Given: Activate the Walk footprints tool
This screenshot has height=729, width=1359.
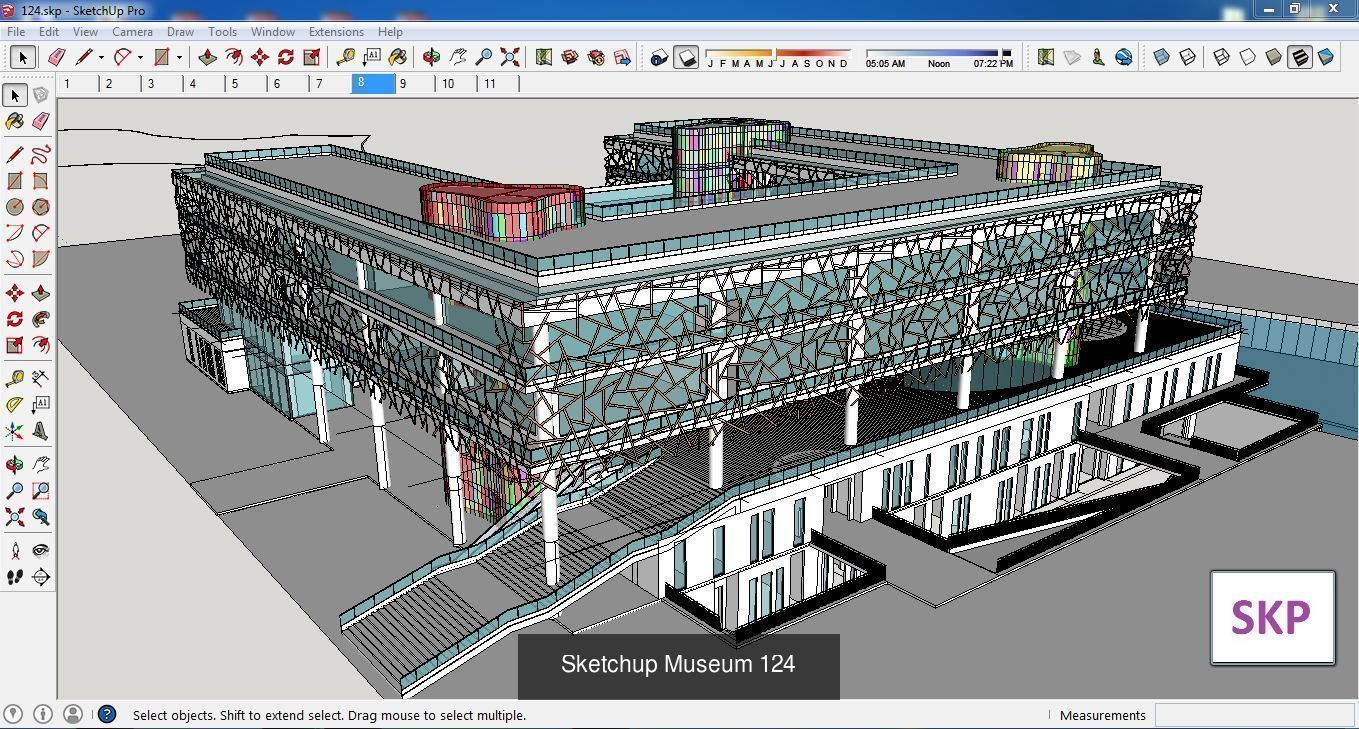Looking at the screenshot, I should tap(15, 577).
